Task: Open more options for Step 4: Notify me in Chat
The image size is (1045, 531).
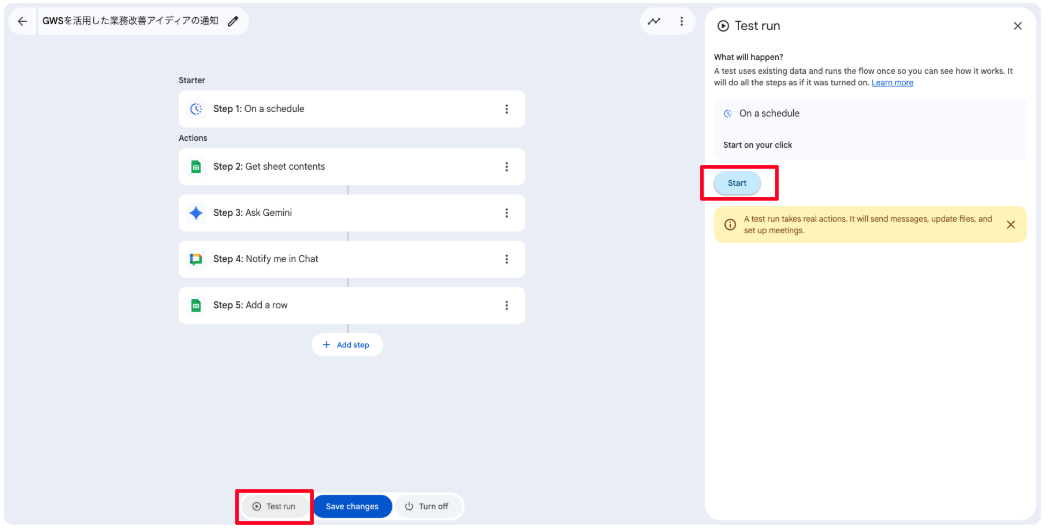Action: 507,259
